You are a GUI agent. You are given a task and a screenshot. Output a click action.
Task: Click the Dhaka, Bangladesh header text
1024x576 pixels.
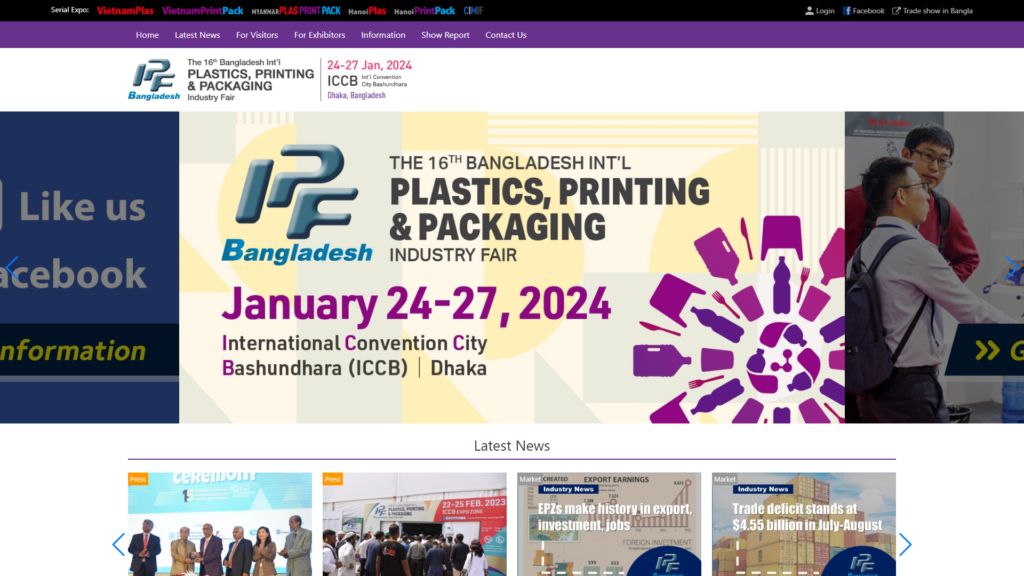[x=357, y=95]
